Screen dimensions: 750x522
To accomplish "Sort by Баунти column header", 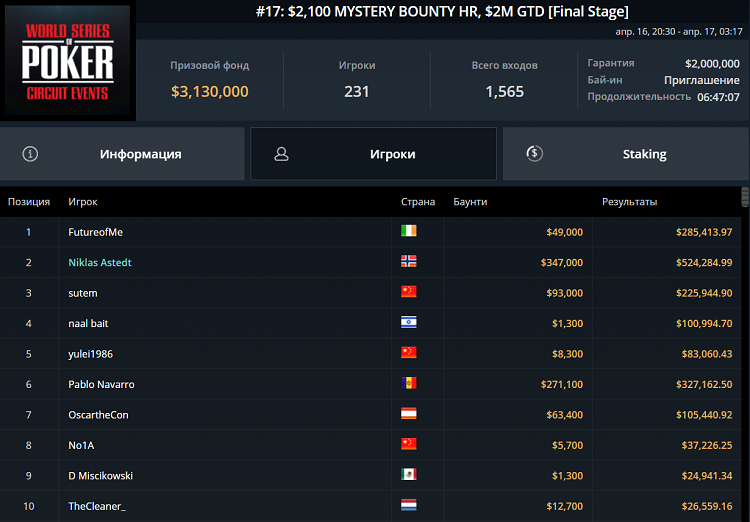I will [x=470, y=202].
